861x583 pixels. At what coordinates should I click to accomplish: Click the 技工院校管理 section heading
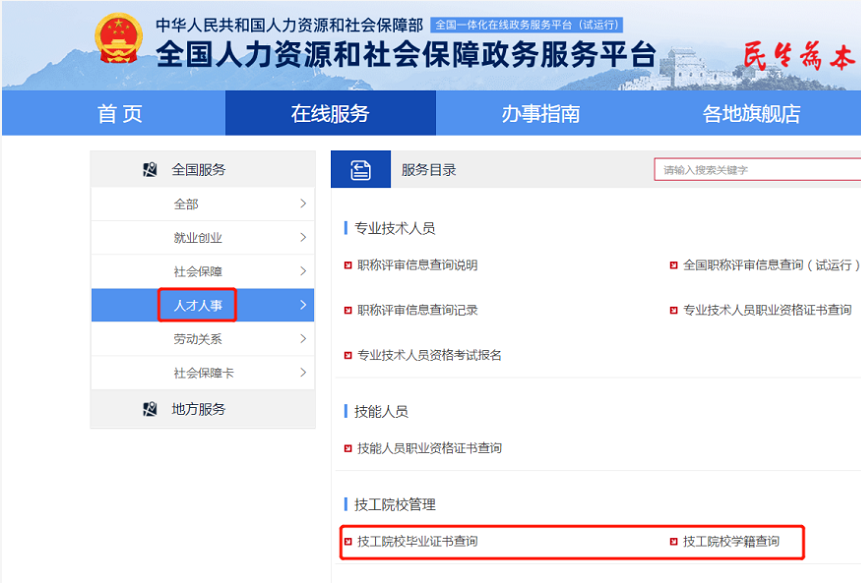point(395,505)
